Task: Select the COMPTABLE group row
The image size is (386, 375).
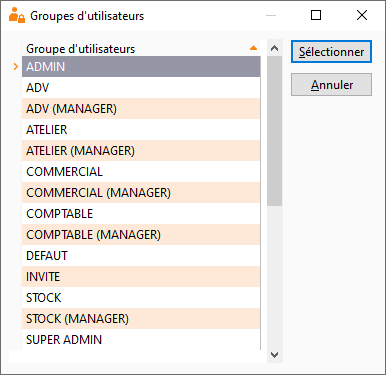Action: (x=141, y=214)
